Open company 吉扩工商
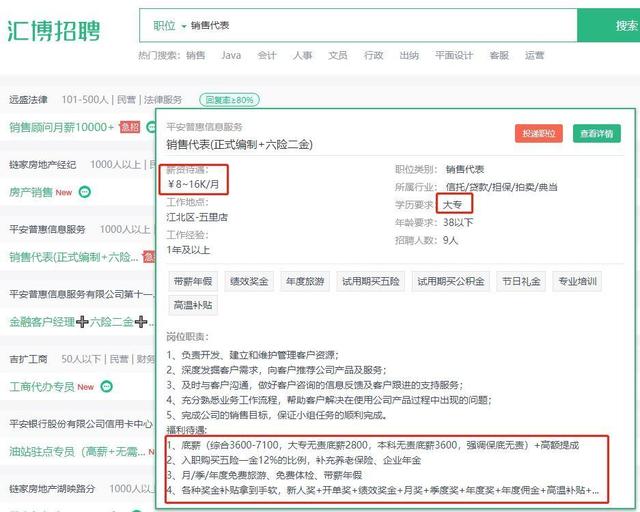 [28, 359]
